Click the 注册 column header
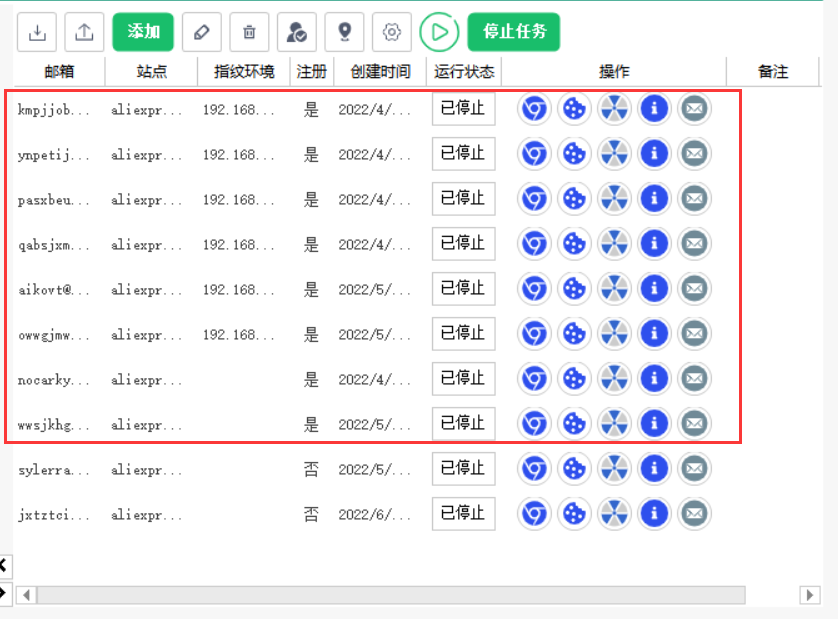 (312, 72)
